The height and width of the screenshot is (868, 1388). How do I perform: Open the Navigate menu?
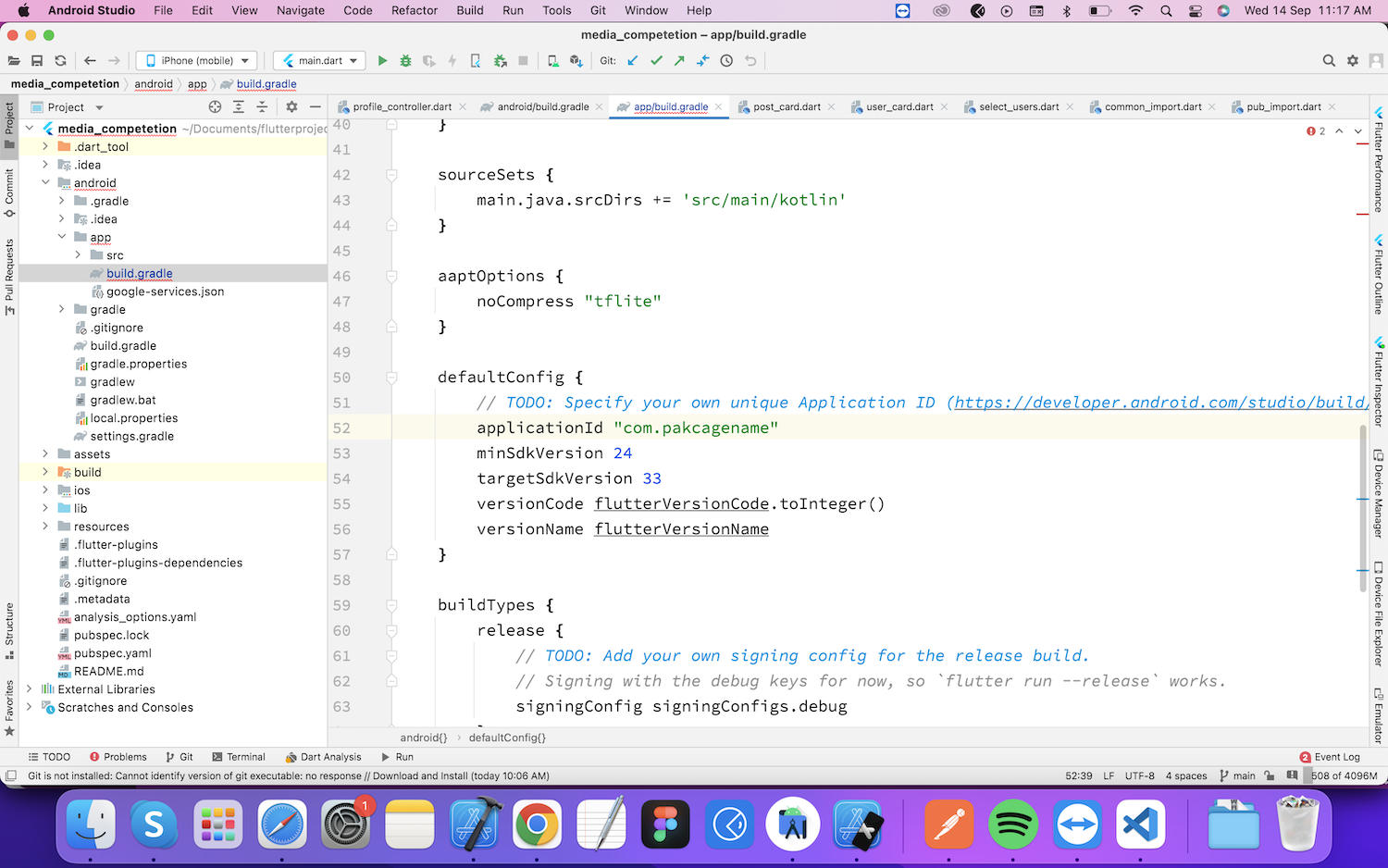pos(301,10)
